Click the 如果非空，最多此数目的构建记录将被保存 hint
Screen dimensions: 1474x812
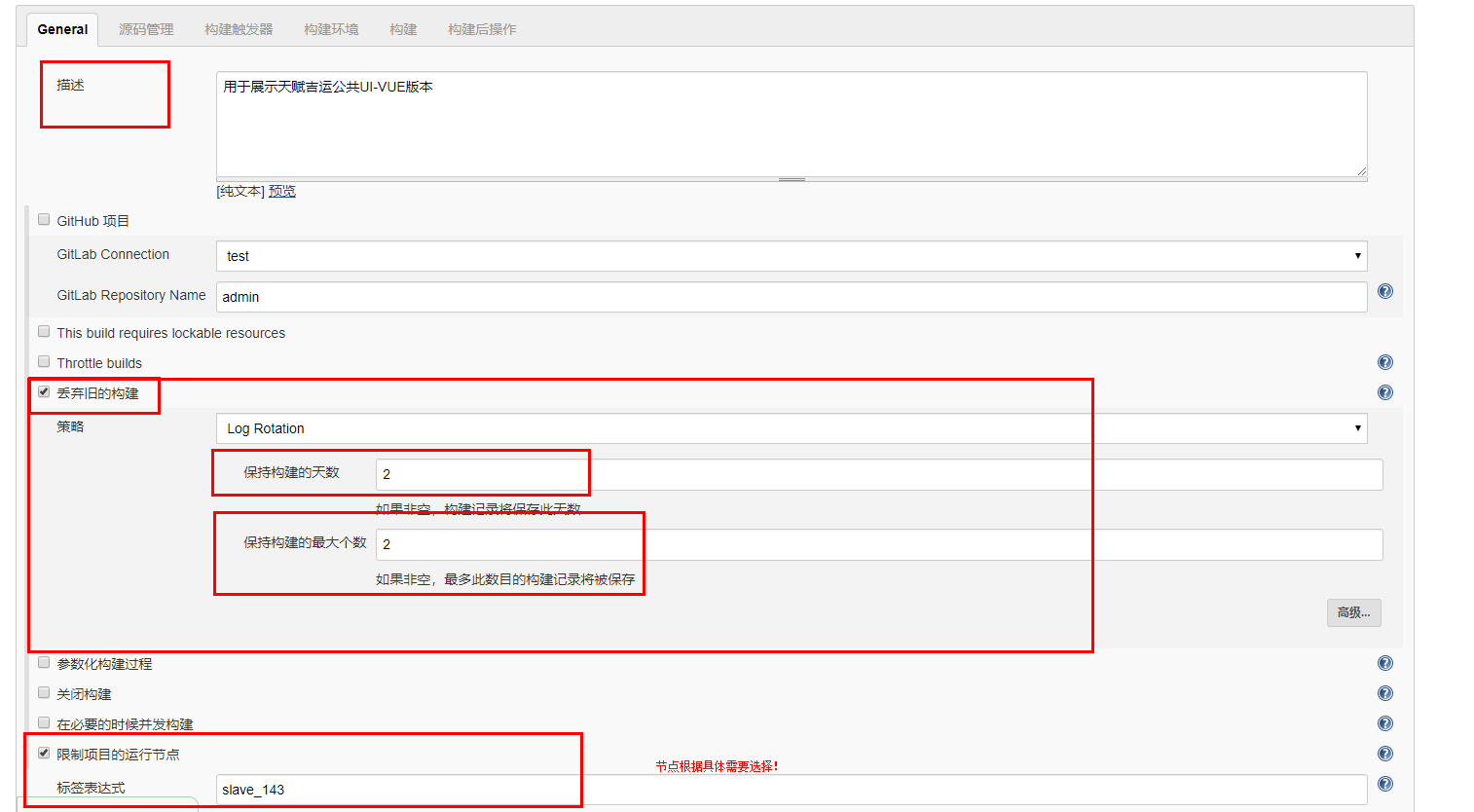(x=505, y=579)
